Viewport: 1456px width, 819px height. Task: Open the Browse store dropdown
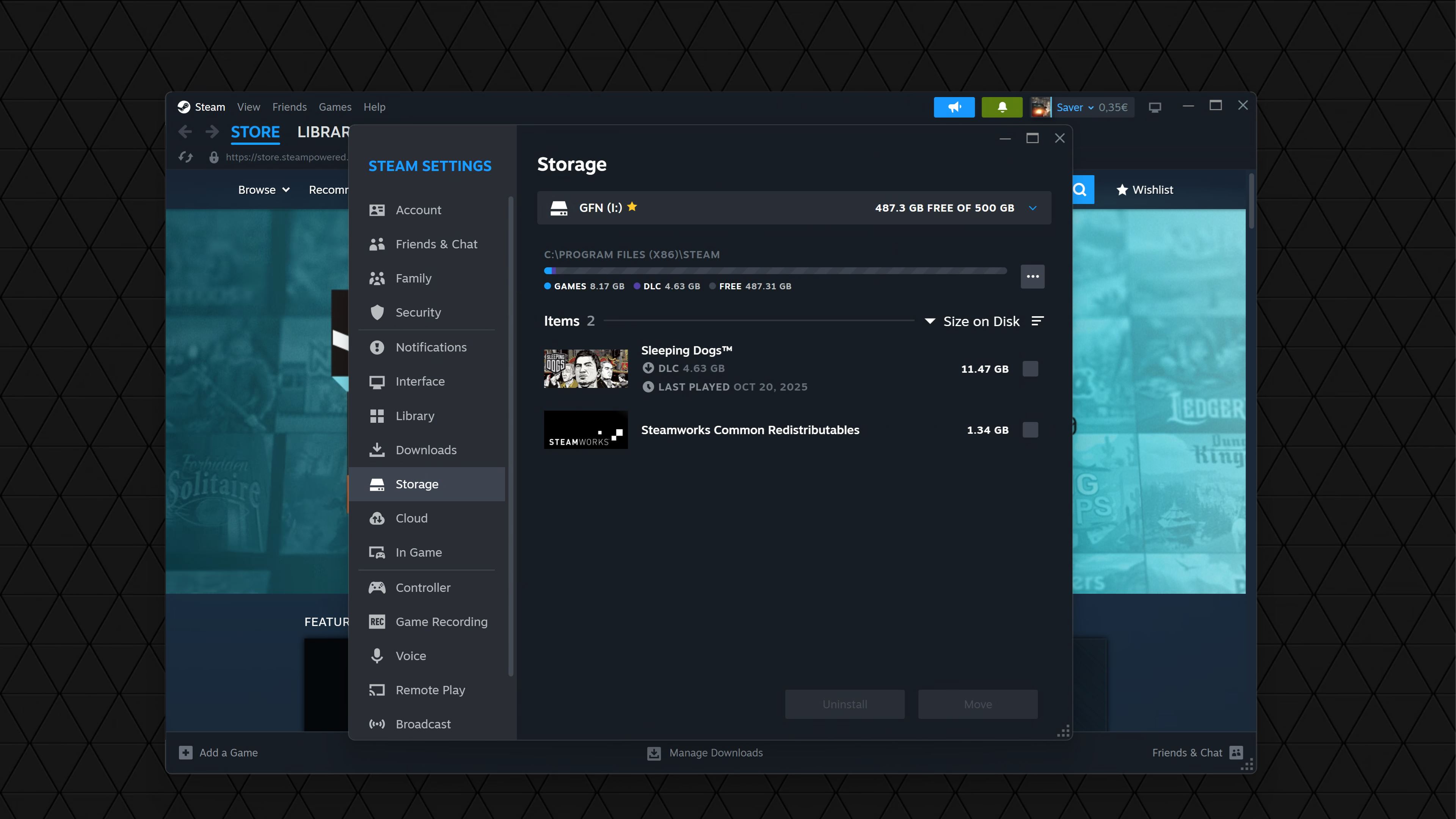point(264,190)
